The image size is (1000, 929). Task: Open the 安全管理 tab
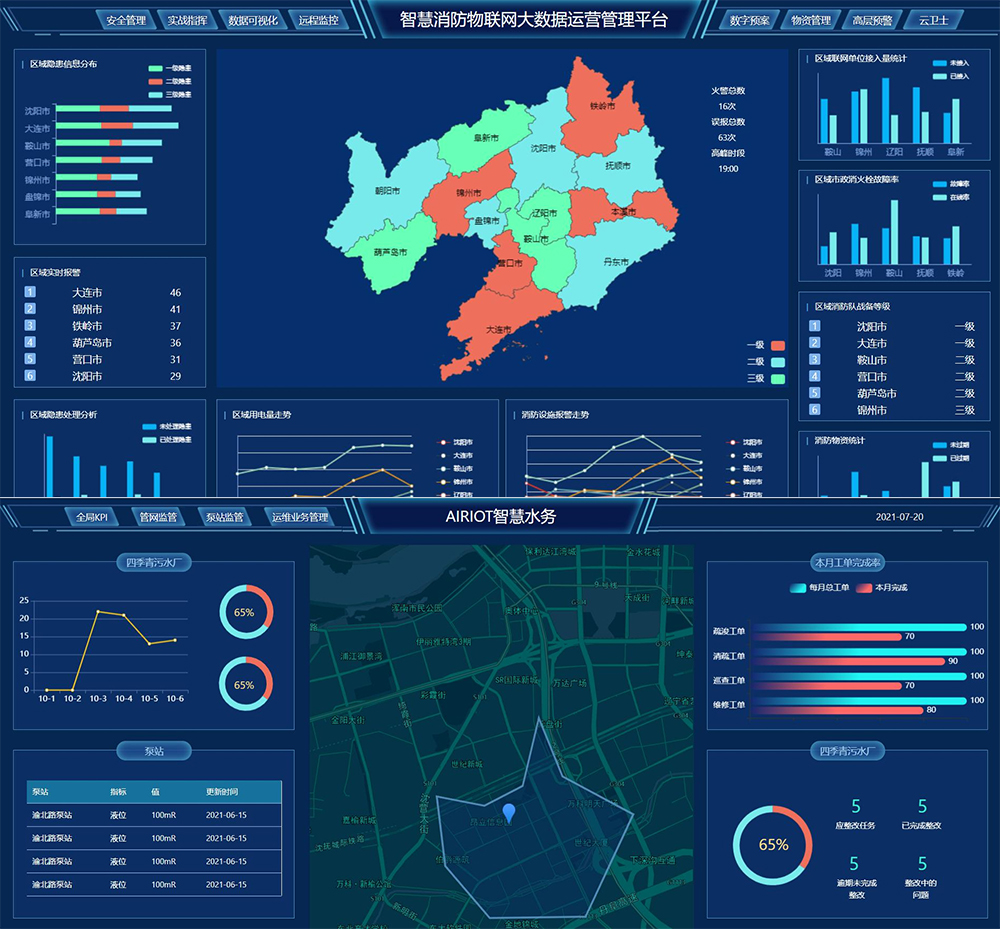click(x=125, y=20)
